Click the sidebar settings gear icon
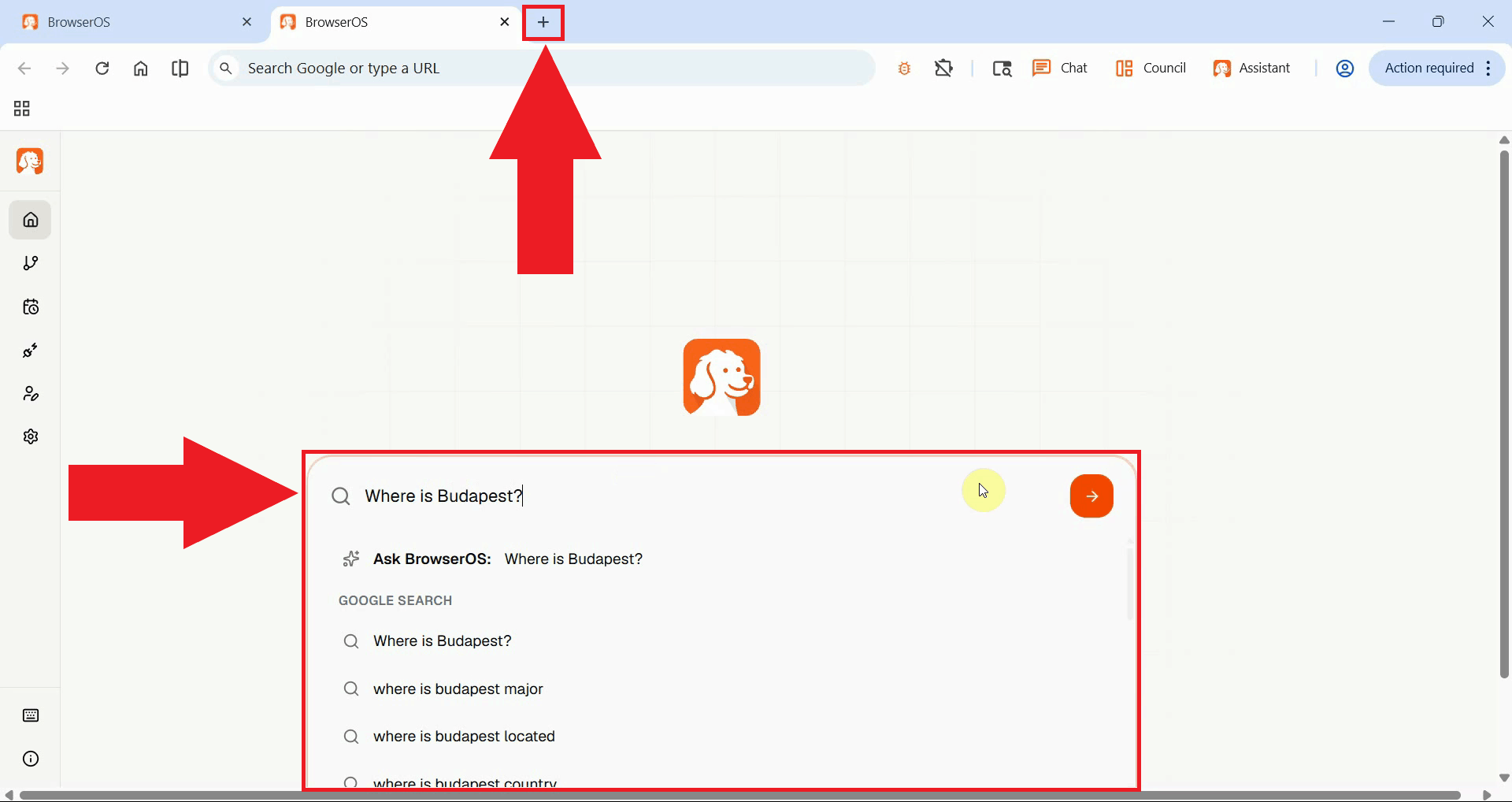 31,436
